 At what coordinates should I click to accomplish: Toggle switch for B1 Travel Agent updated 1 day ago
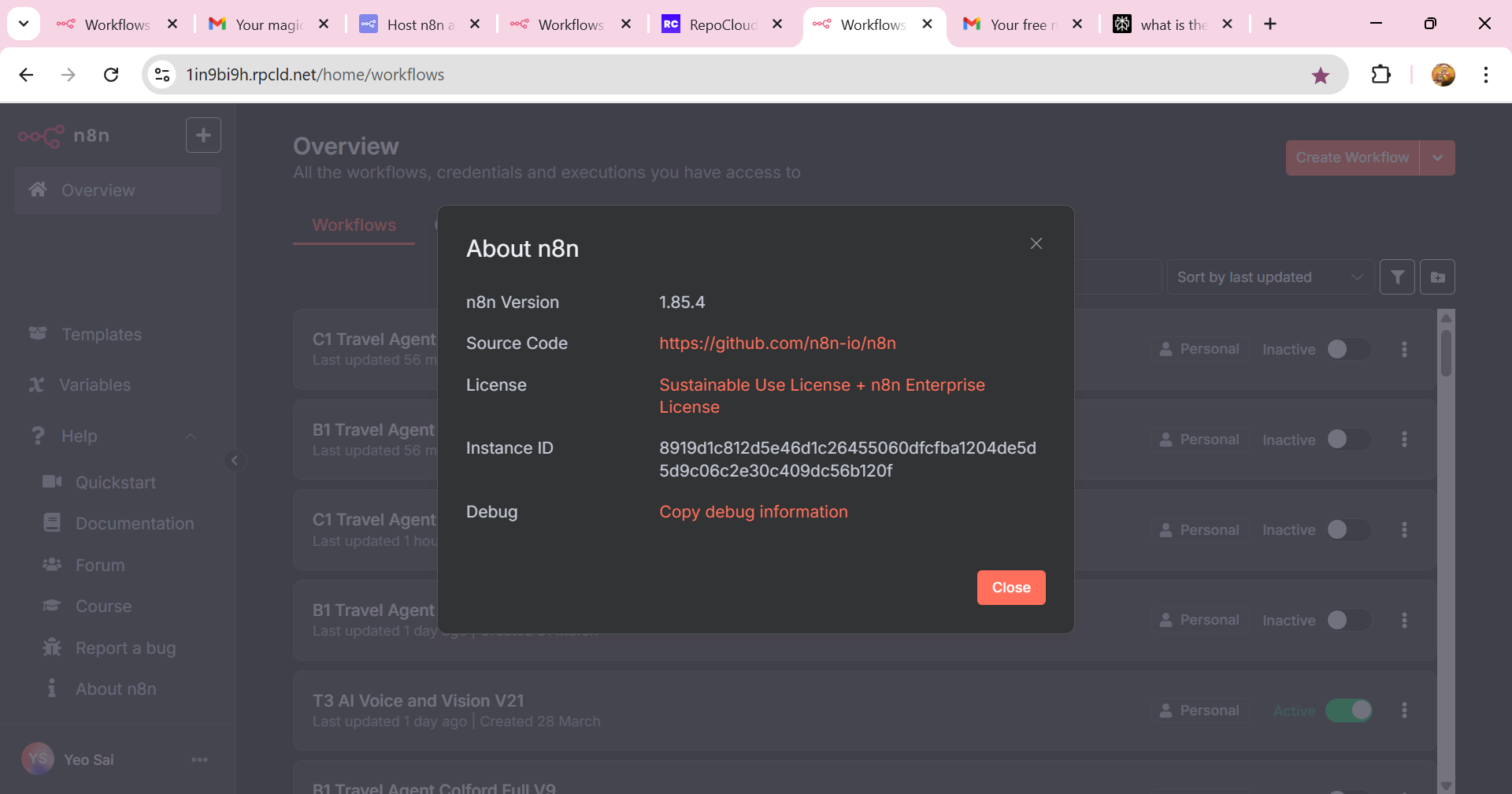1348,620
